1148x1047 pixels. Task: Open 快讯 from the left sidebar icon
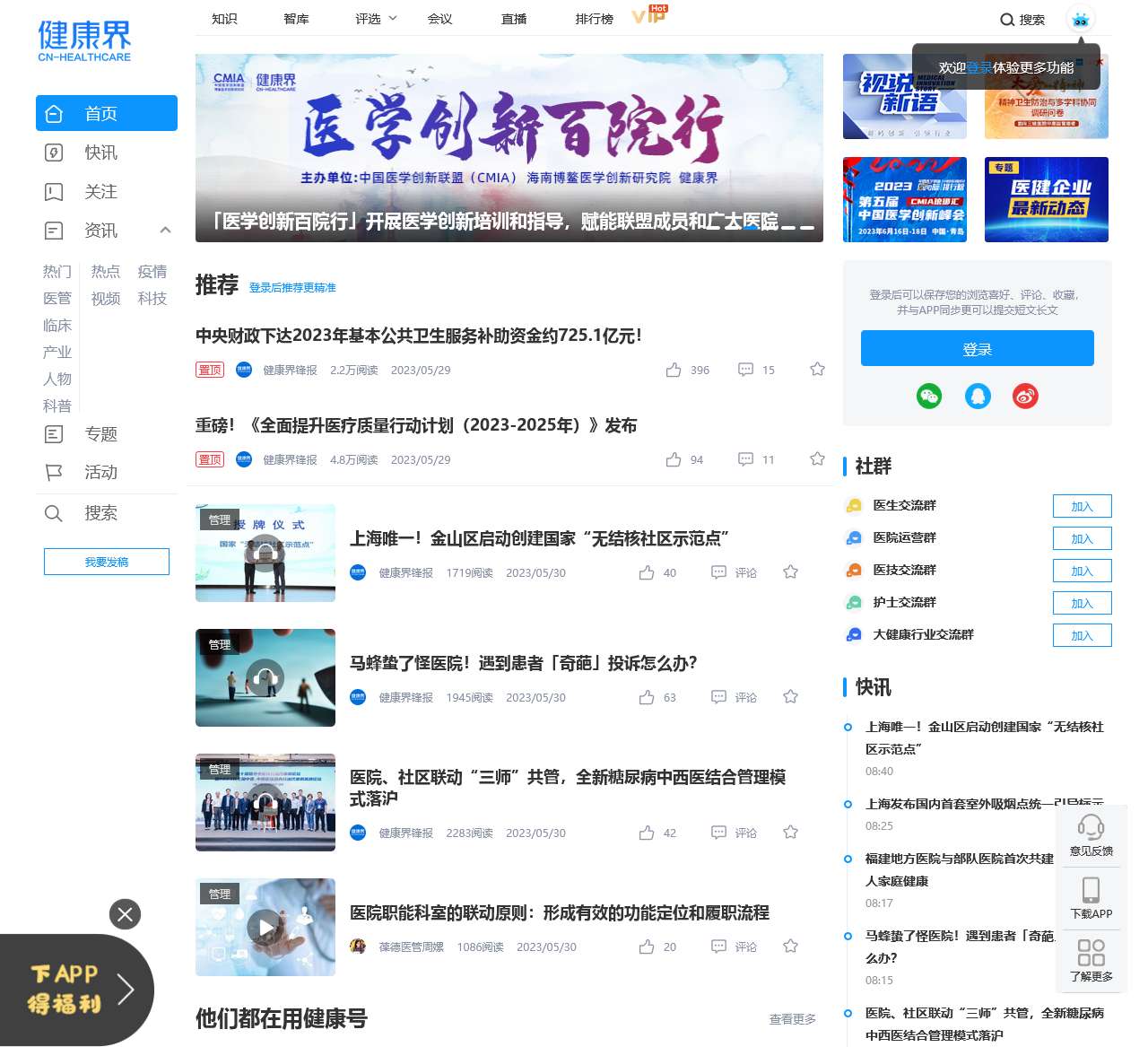coord(54,153)
